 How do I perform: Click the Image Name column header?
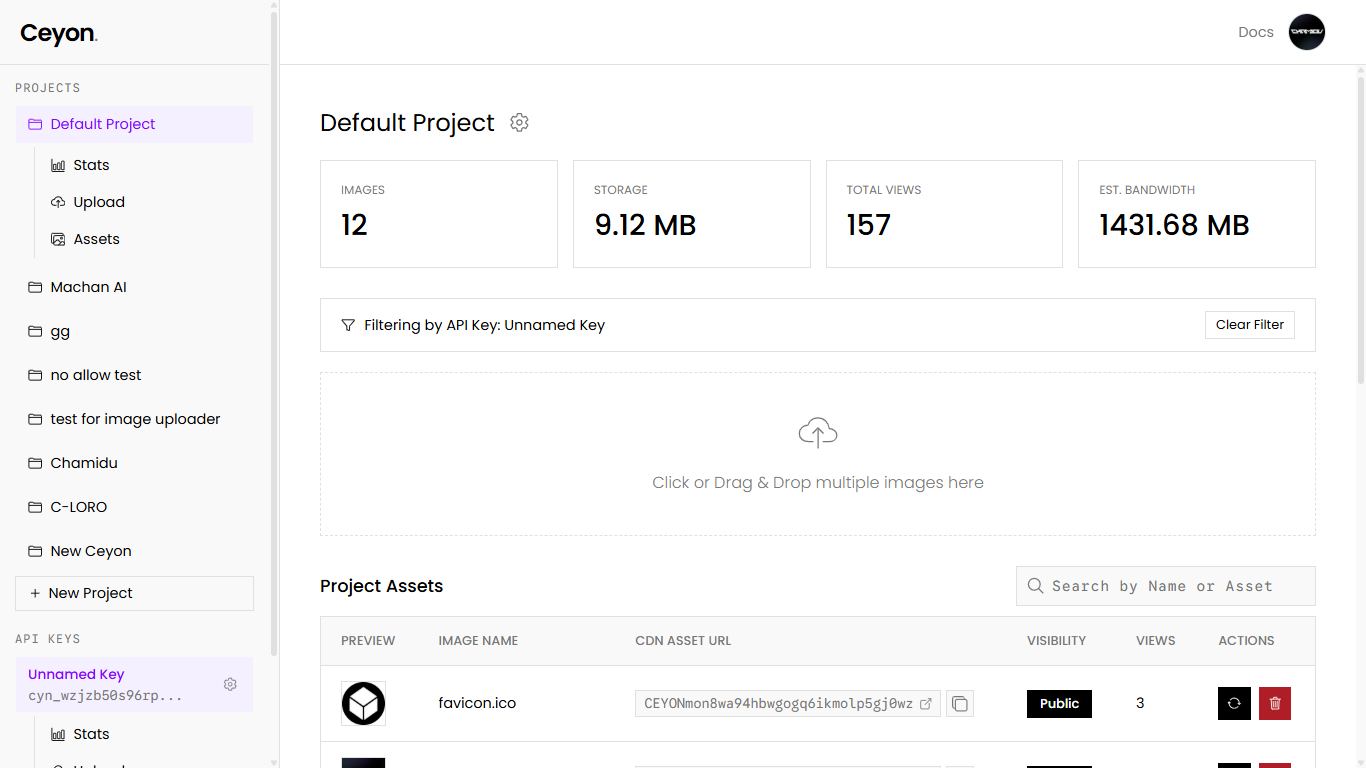(x=478, y=641)
